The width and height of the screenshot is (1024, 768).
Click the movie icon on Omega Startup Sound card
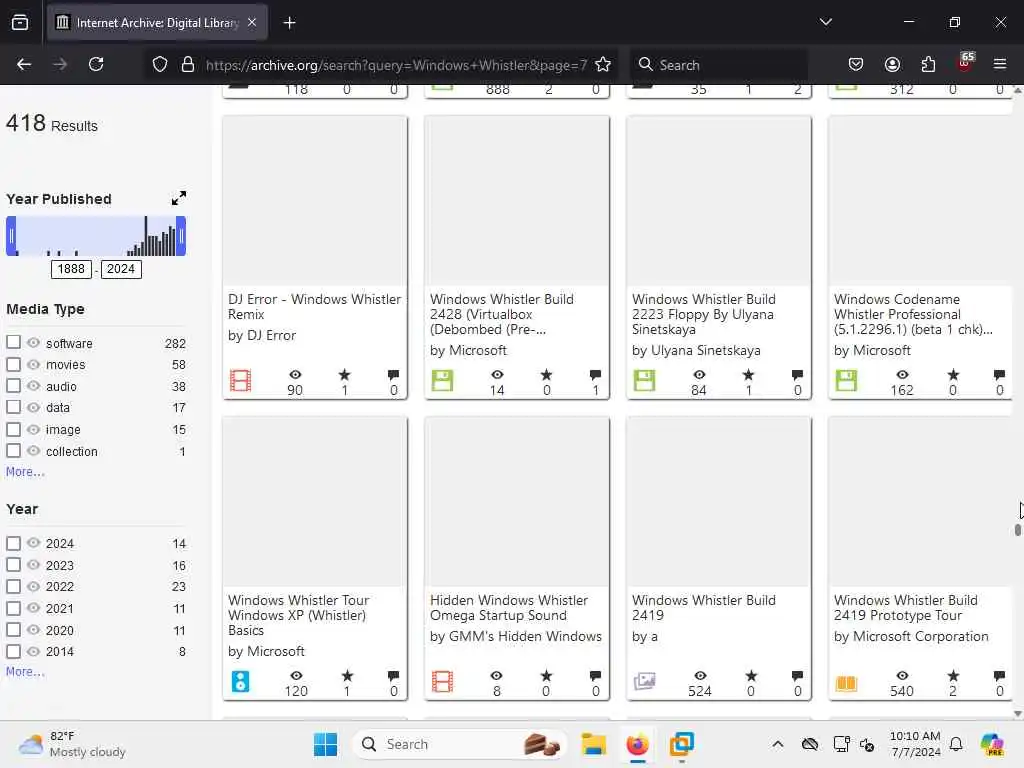[442, 681]
